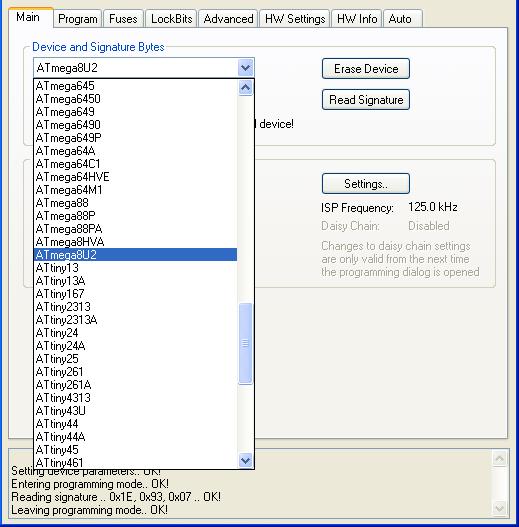Switch to the Advanced tab

click(228, 19)
